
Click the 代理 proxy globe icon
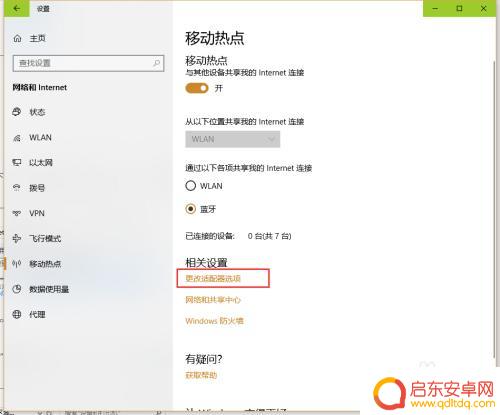coord(17,314)
